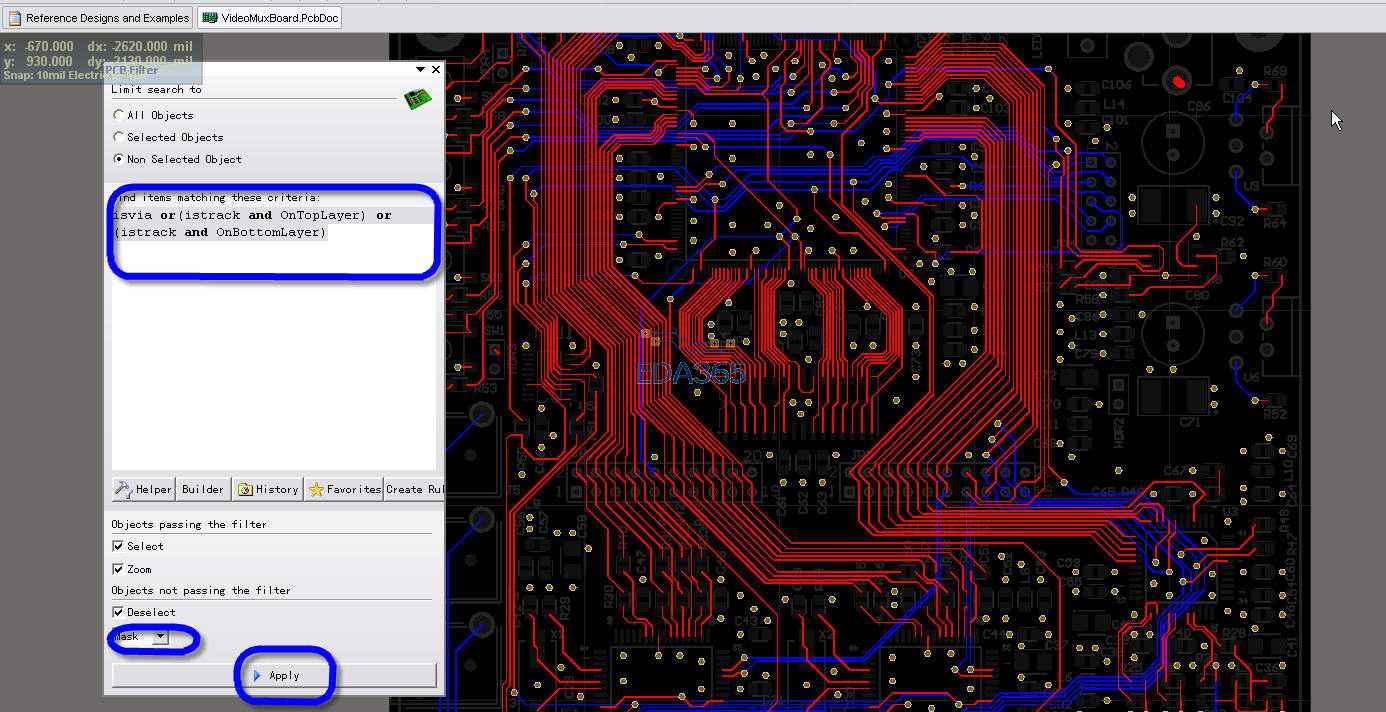Open the PCB Filter panel options arrow

(420, 70)
